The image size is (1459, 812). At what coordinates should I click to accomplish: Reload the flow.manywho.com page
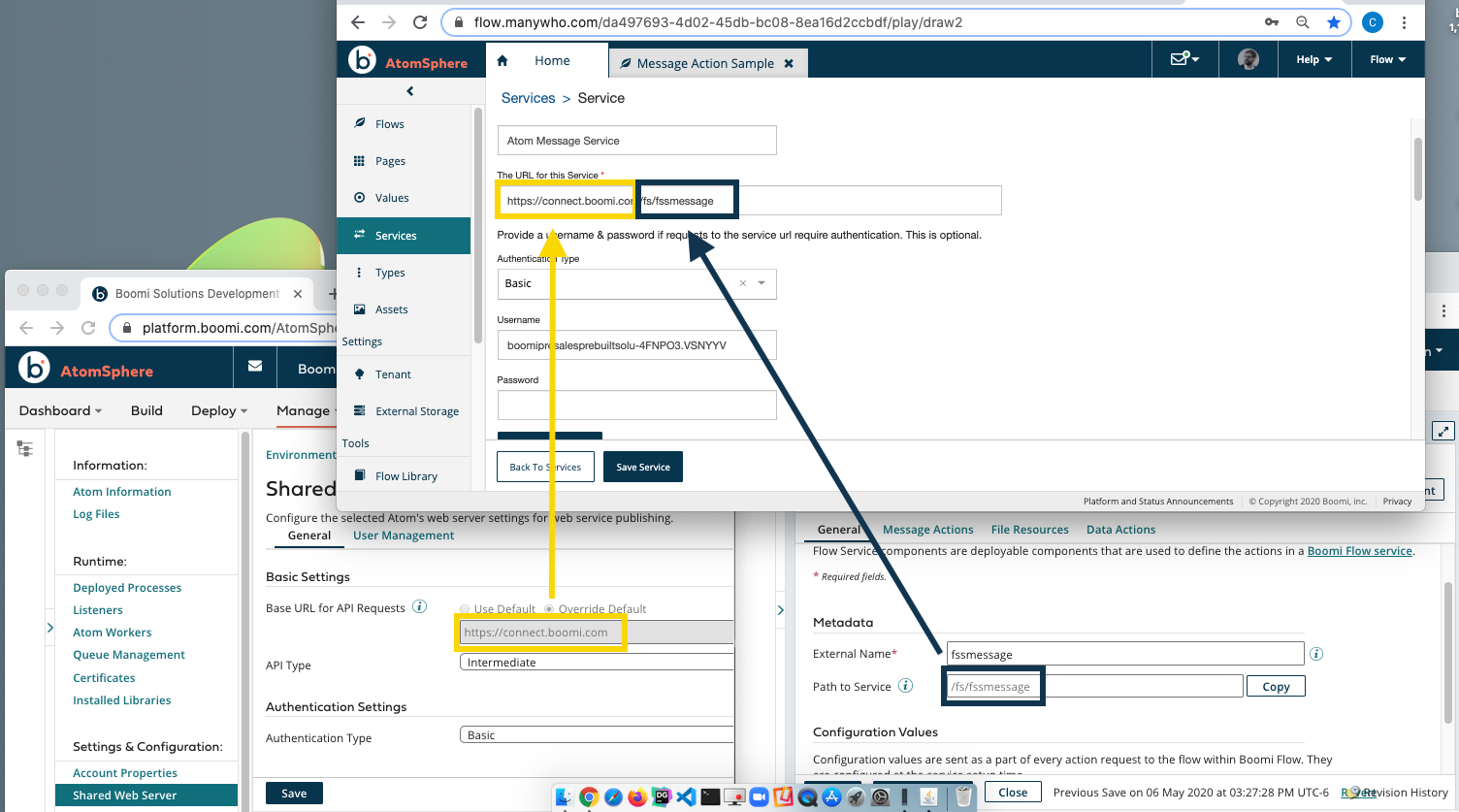[420, 22]
